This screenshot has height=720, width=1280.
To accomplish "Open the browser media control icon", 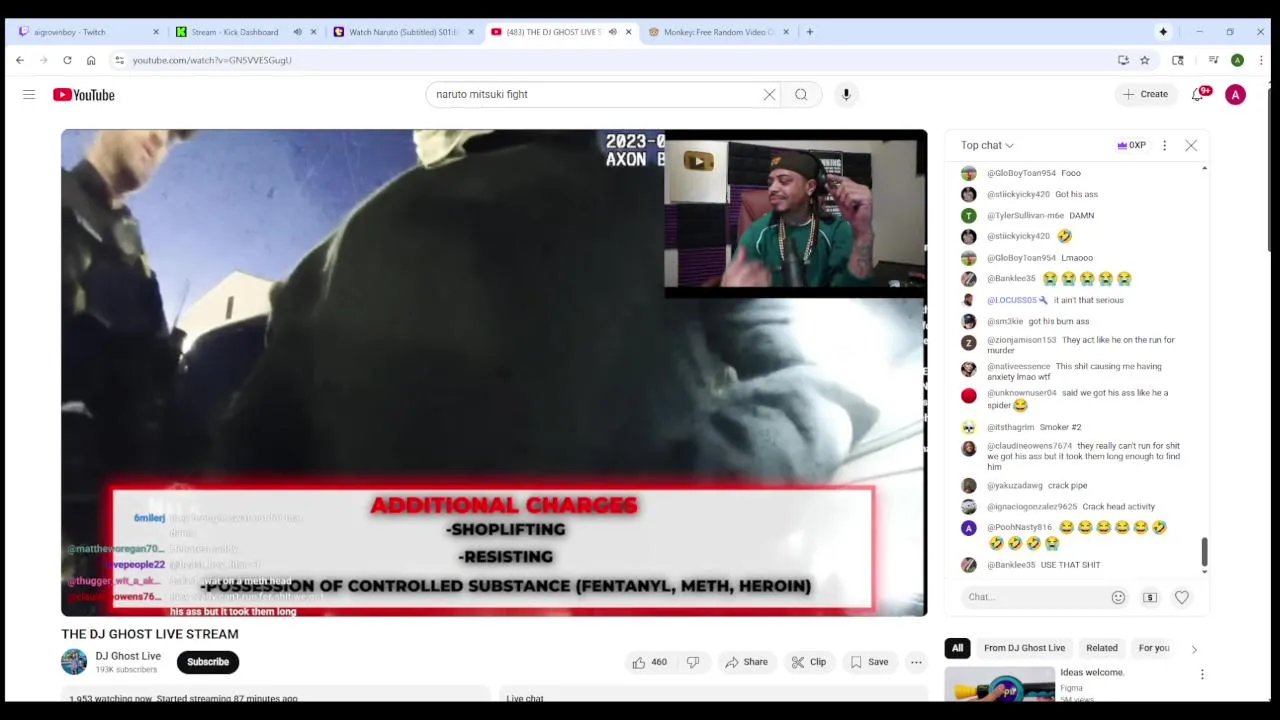I will [x=1213, y=60].
